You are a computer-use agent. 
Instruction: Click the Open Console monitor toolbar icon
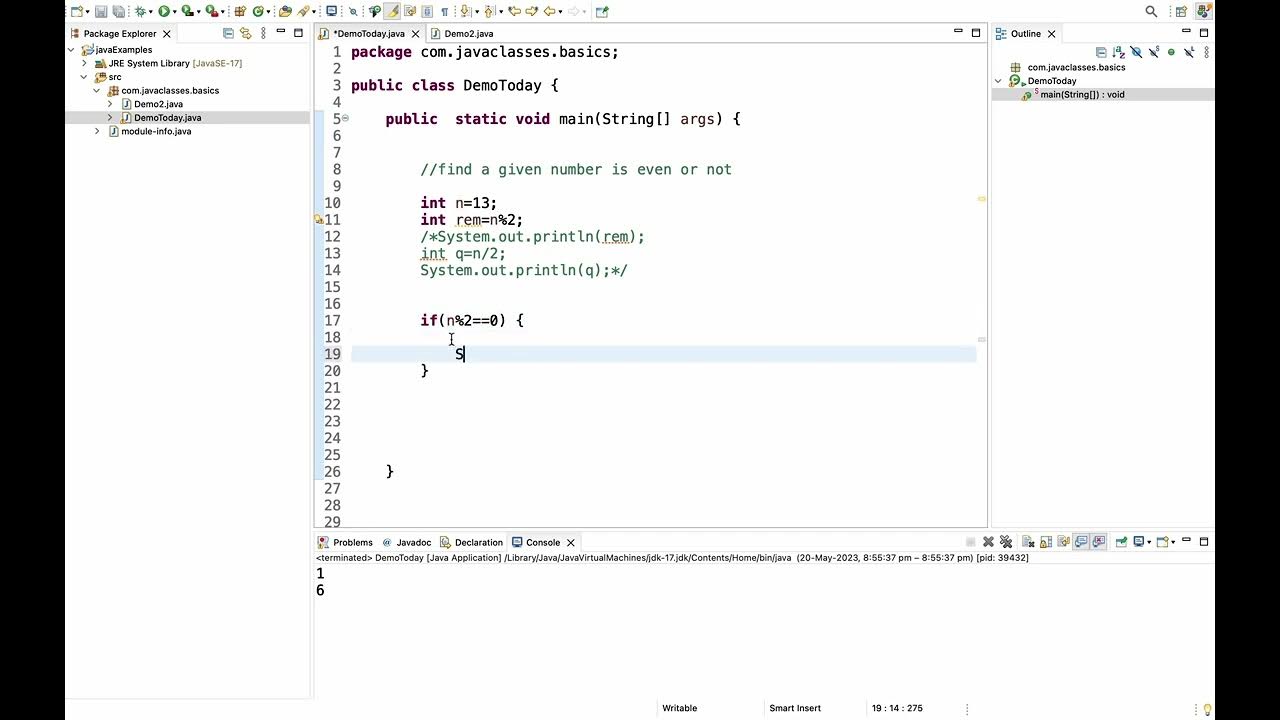(332, 11)
